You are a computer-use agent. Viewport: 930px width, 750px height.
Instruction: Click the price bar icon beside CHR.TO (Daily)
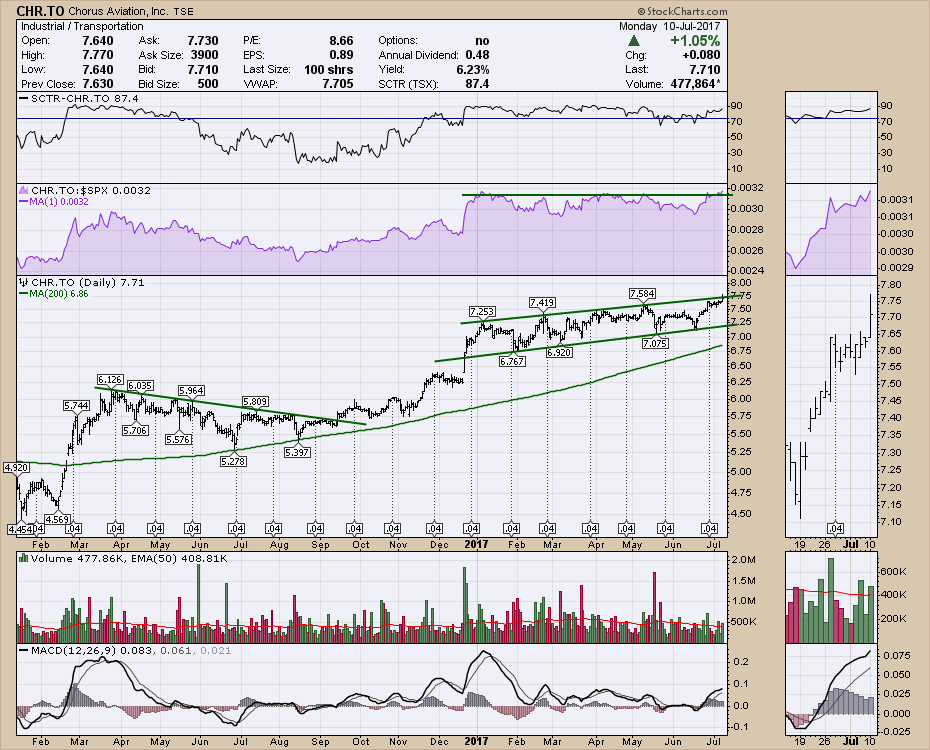coord(24,282)
